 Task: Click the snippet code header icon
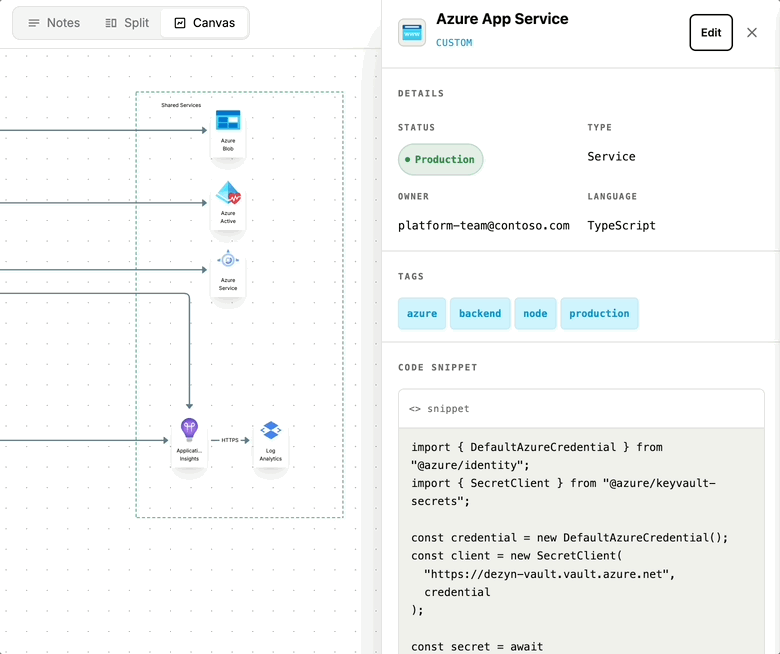tap(415, 409)
